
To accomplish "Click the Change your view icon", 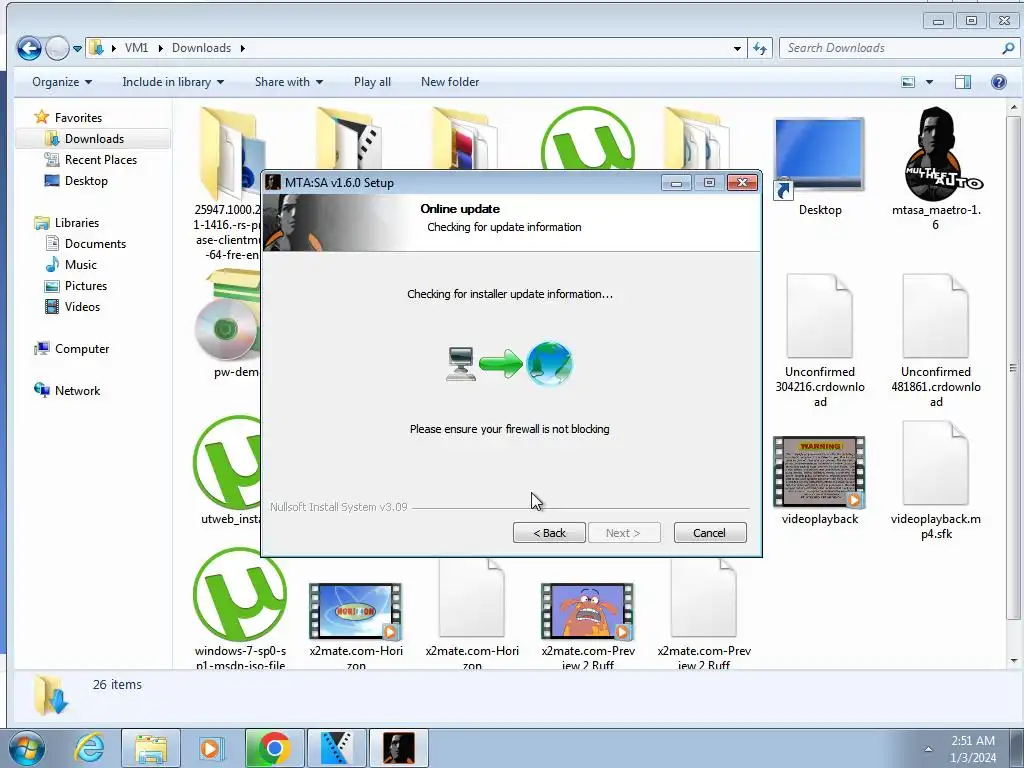I will (908, 82).
